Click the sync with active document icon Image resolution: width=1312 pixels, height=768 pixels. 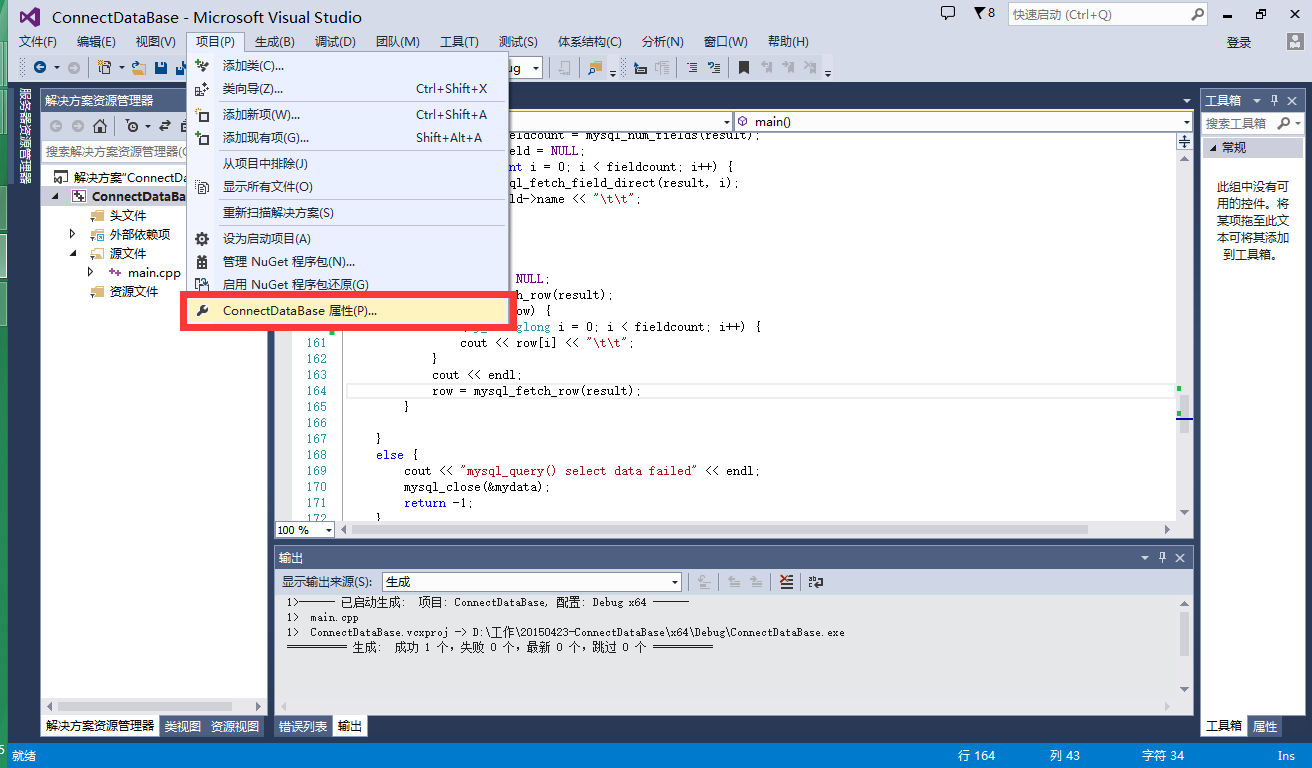click(165, 126)
